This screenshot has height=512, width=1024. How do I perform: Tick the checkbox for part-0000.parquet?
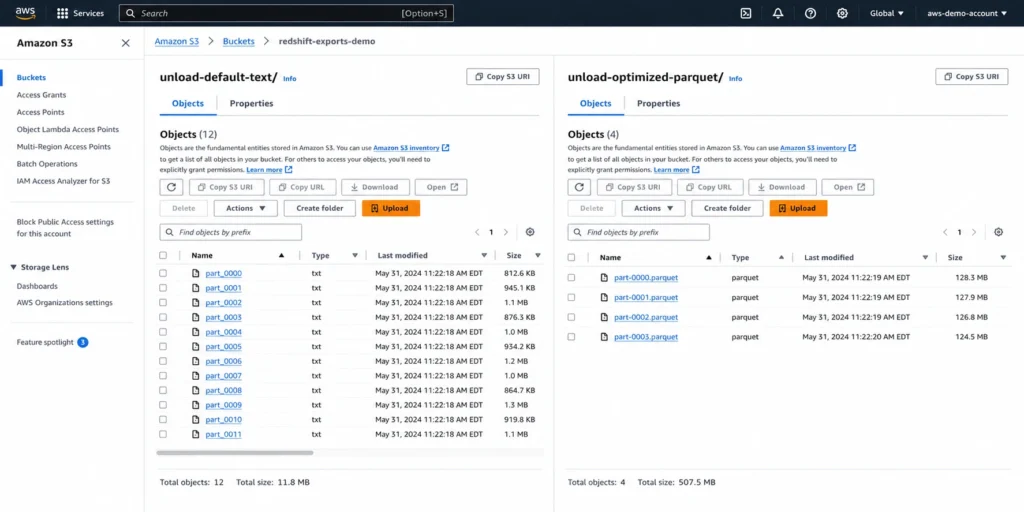(571, 278)
